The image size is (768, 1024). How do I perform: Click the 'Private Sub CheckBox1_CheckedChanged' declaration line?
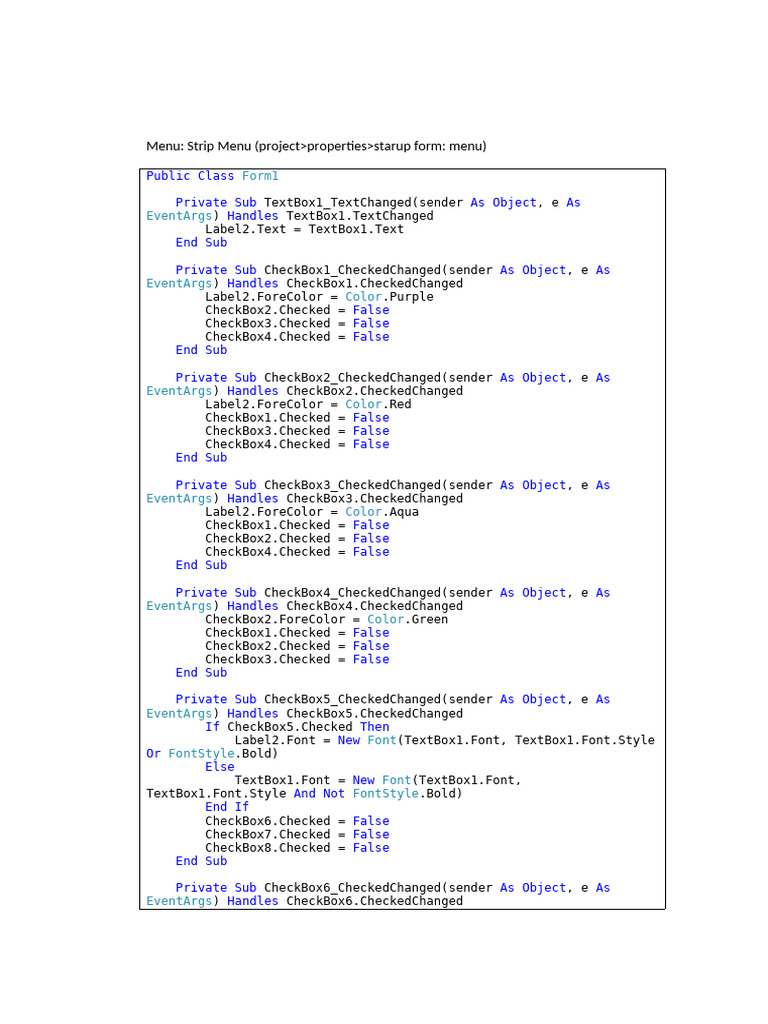[392, 270]
